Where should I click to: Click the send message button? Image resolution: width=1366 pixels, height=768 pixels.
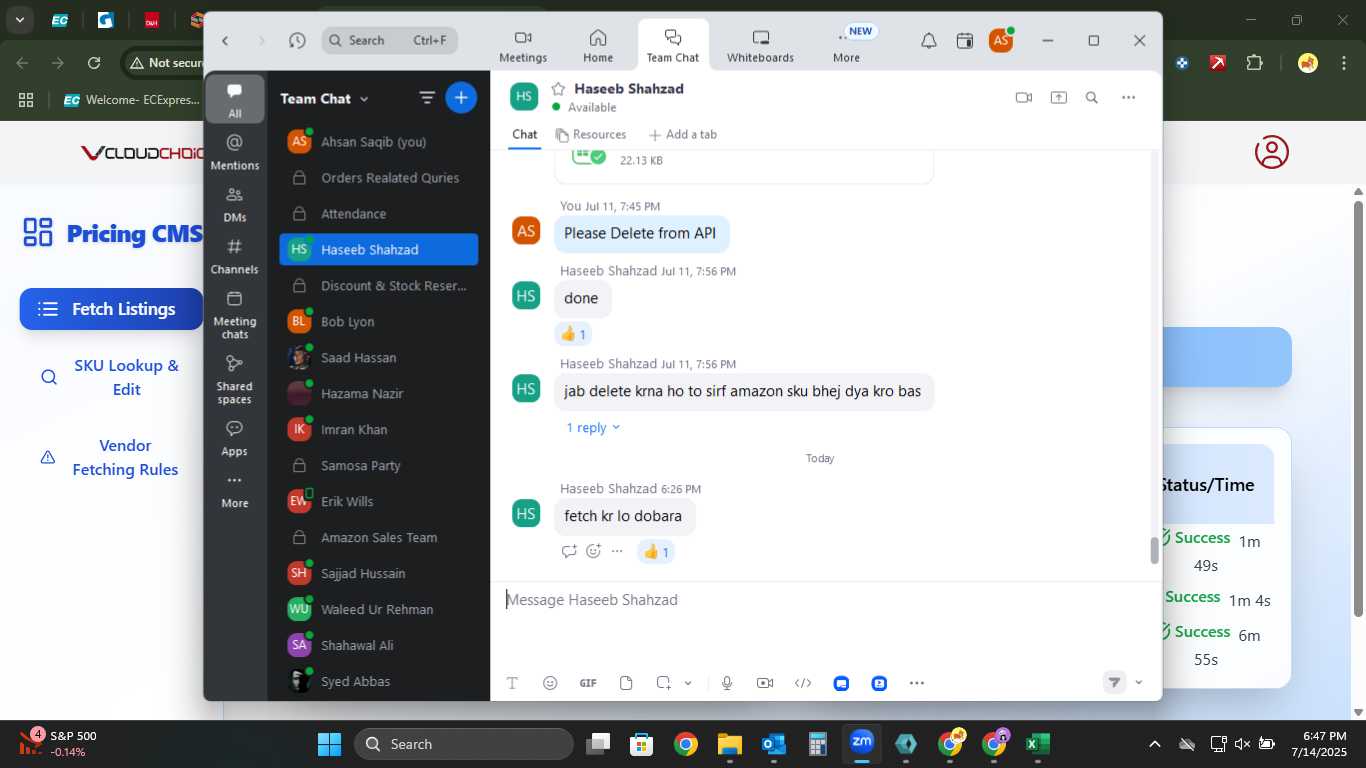(1114, 682)
